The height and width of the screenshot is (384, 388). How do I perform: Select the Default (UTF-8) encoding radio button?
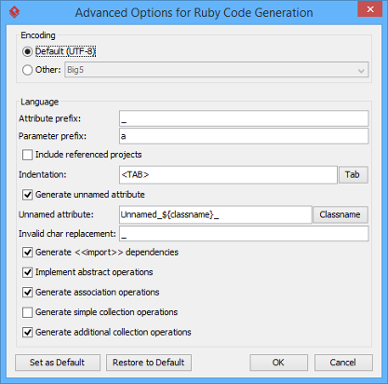[x=27, y=52]
